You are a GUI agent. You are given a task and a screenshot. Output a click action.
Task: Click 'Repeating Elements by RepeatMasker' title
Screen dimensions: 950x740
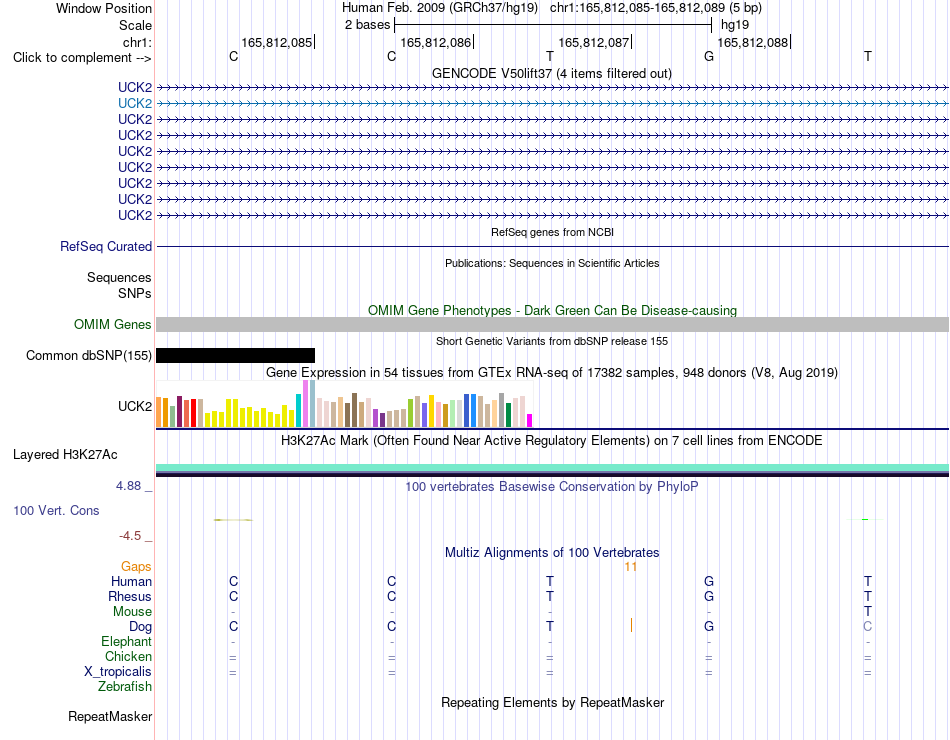(552, 702)
